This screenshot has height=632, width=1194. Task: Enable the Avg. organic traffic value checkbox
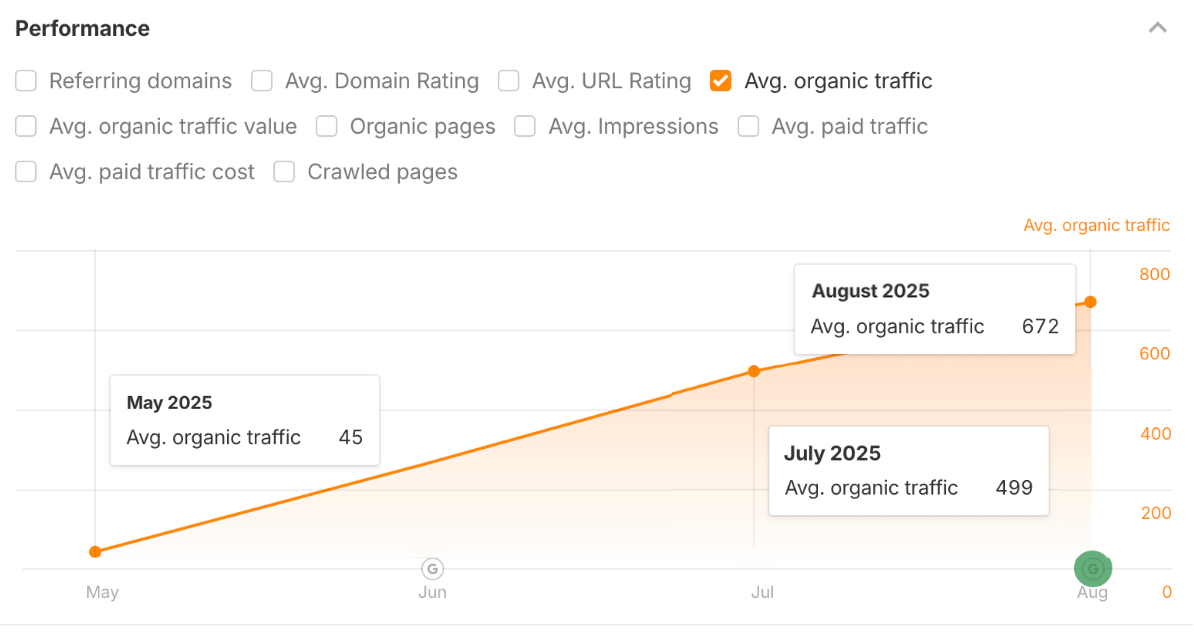click(x=25, y=126)
